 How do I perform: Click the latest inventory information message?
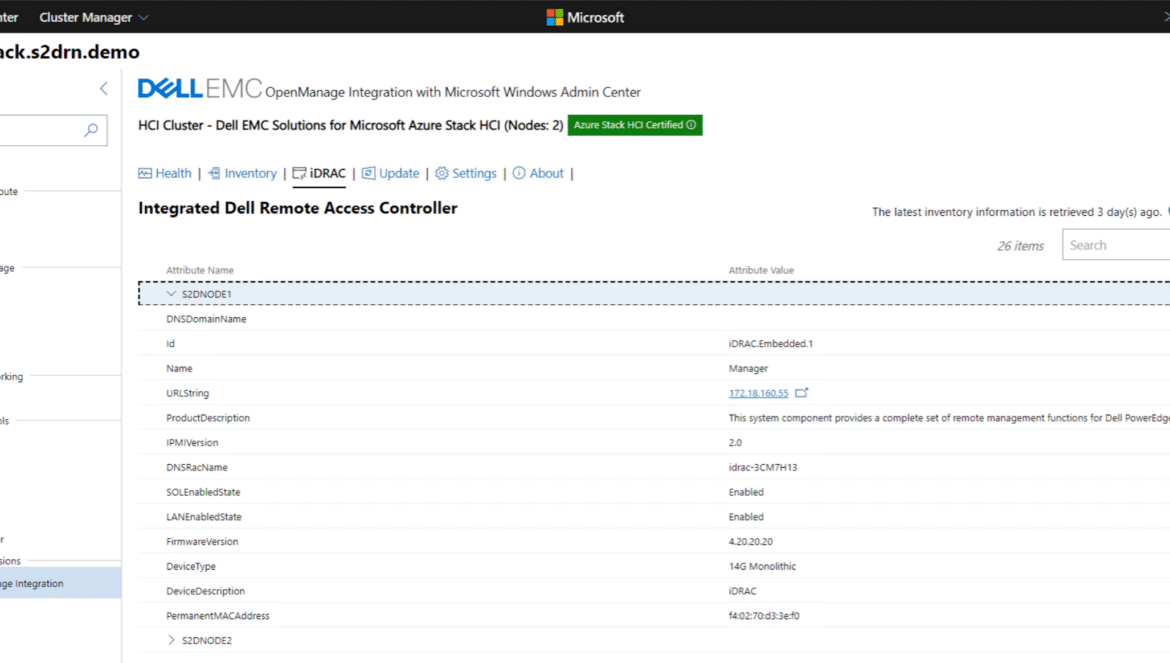click(x=1016, y=212)
